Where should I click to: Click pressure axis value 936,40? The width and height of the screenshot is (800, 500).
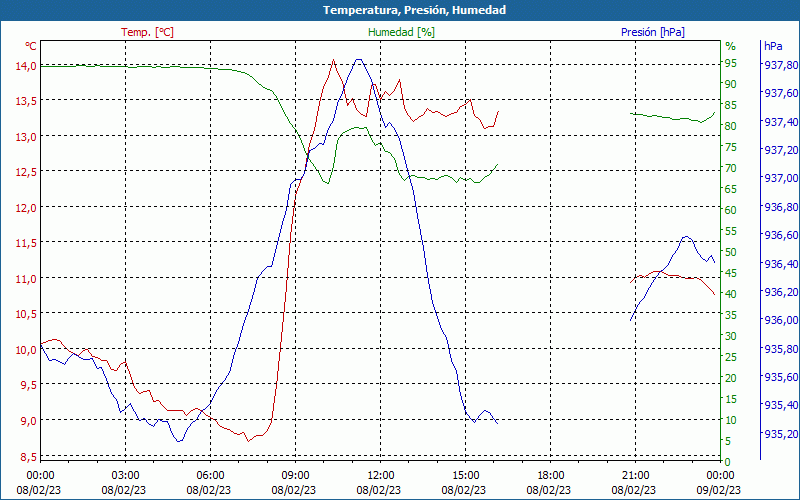pyautogui.click(x=780, y=263)
